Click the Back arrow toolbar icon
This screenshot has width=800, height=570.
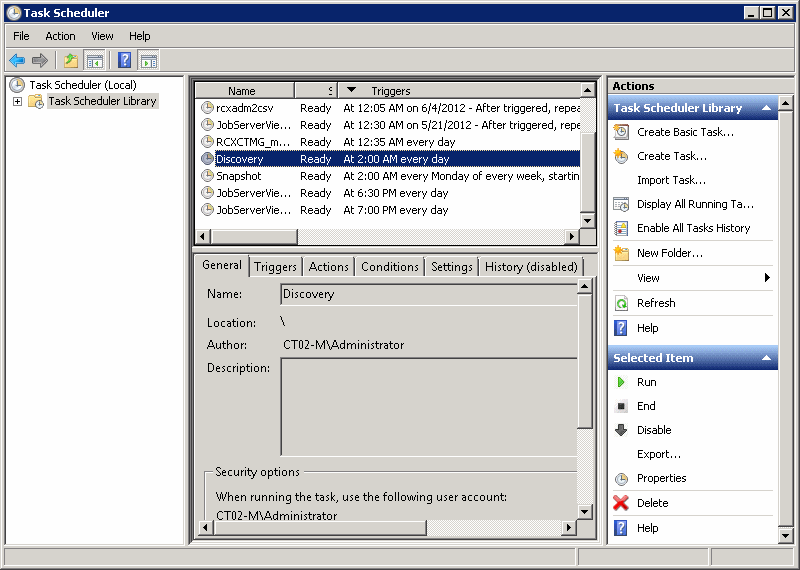tap(17, 60)
